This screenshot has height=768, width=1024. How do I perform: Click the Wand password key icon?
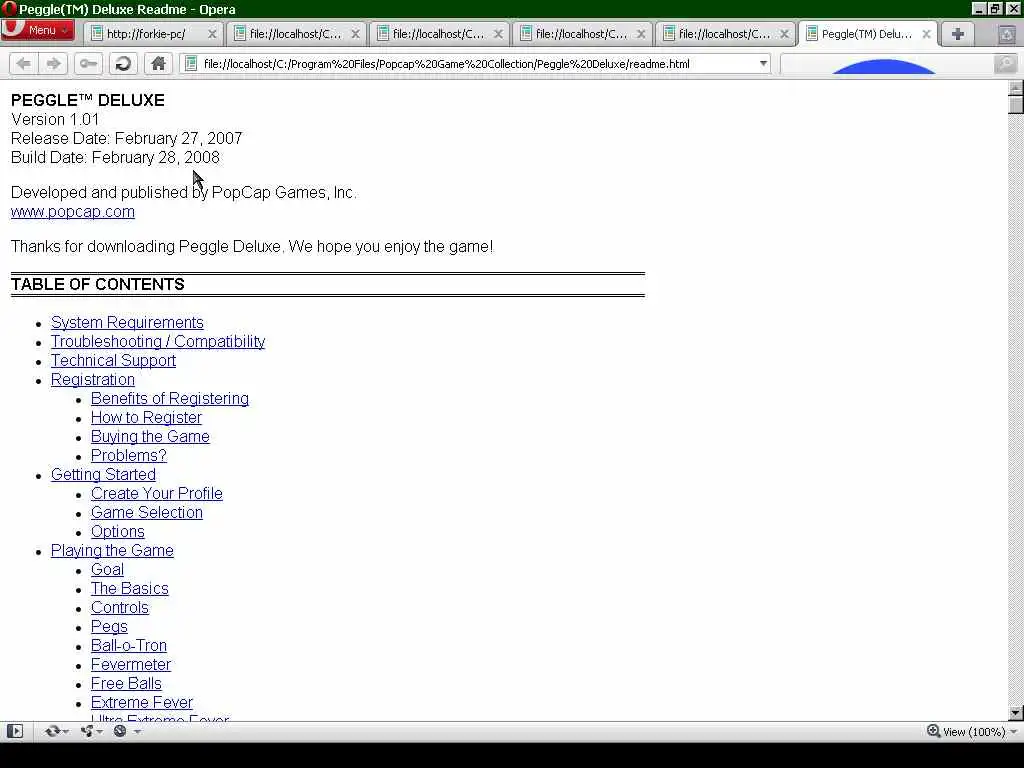pyautogui.click(x=88, y=63)
